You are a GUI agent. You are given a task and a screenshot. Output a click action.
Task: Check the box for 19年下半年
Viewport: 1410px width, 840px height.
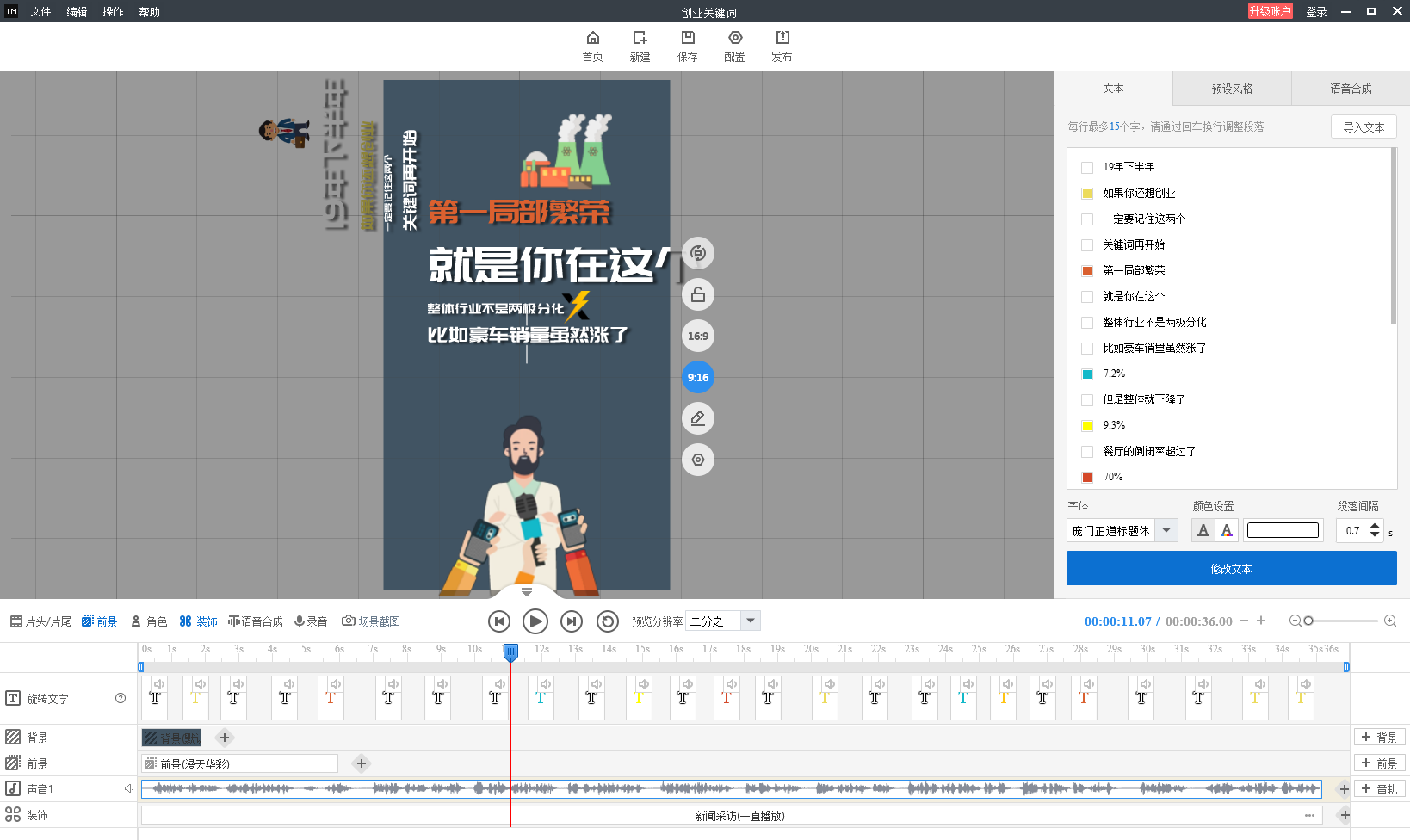pos(1087,167)
